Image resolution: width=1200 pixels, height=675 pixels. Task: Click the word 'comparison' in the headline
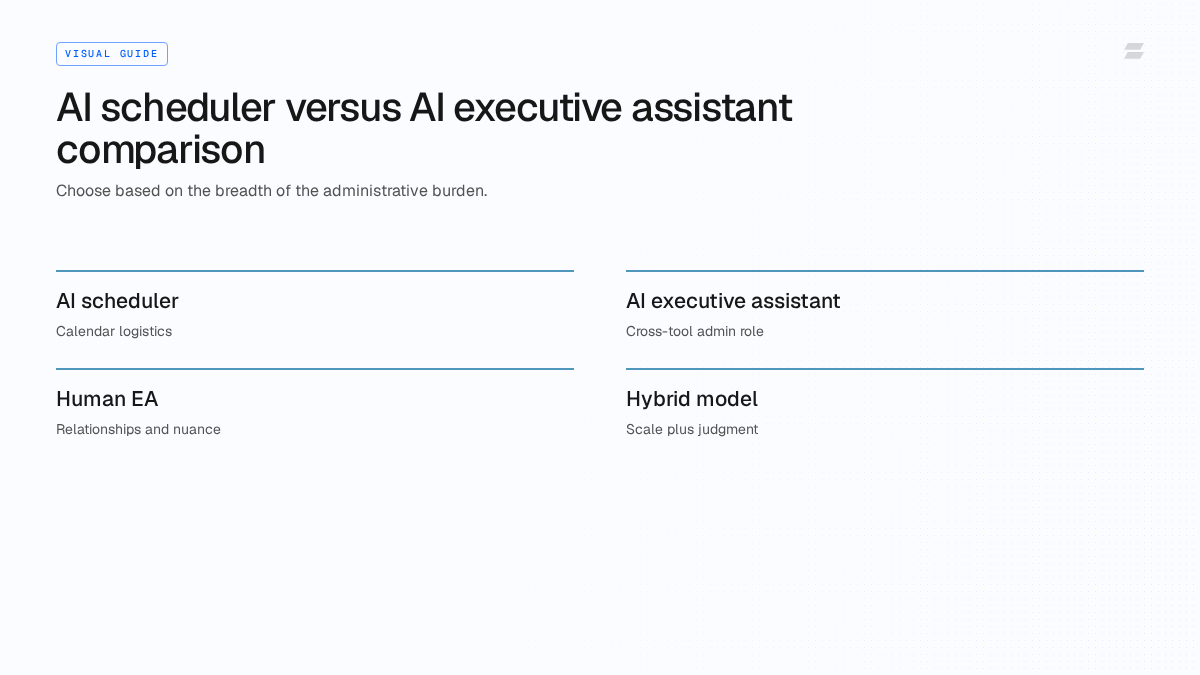click(x=161, y=150)
